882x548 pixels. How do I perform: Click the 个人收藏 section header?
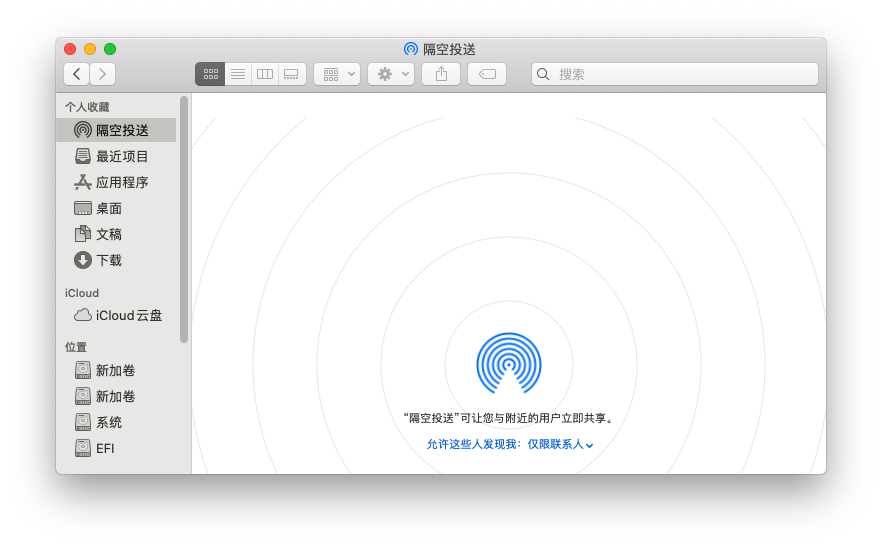[87, 107]
